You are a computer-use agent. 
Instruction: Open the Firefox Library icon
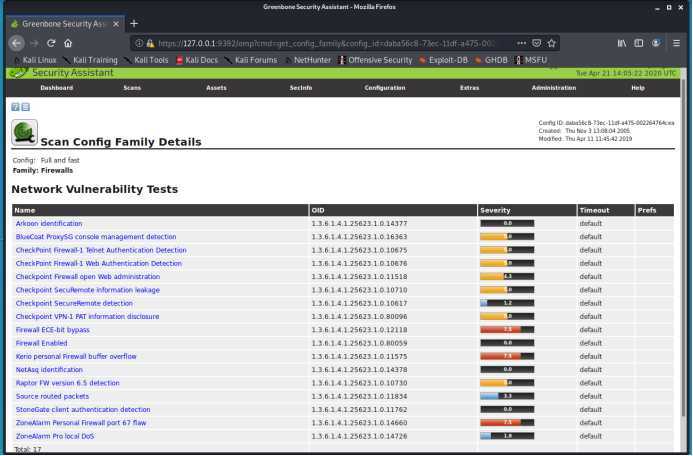click(x=622, y=43)
